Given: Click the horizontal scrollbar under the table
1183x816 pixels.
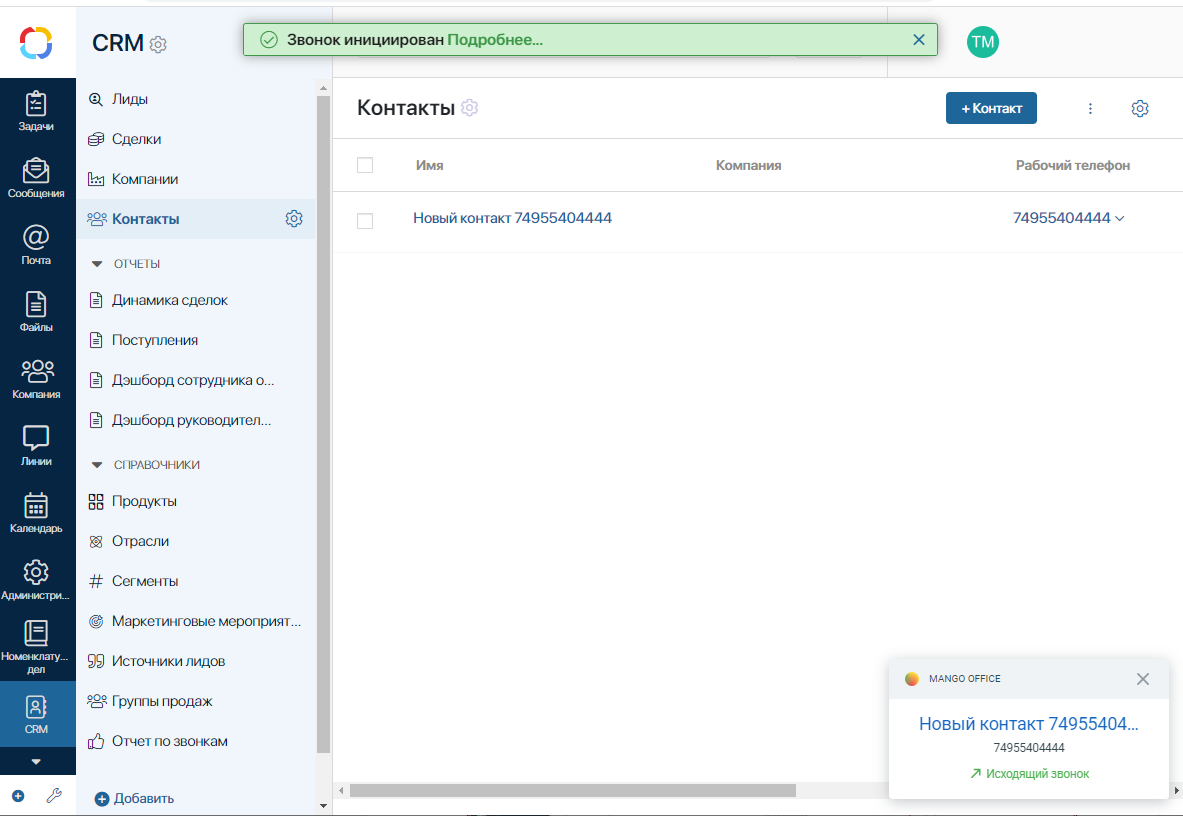Looking at the screenshot, I should (573, 790).
